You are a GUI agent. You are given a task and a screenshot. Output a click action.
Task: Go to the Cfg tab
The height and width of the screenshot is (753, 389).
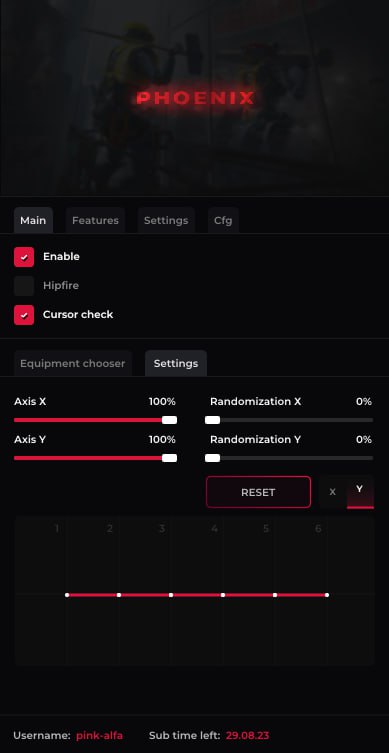coord(223,220)
